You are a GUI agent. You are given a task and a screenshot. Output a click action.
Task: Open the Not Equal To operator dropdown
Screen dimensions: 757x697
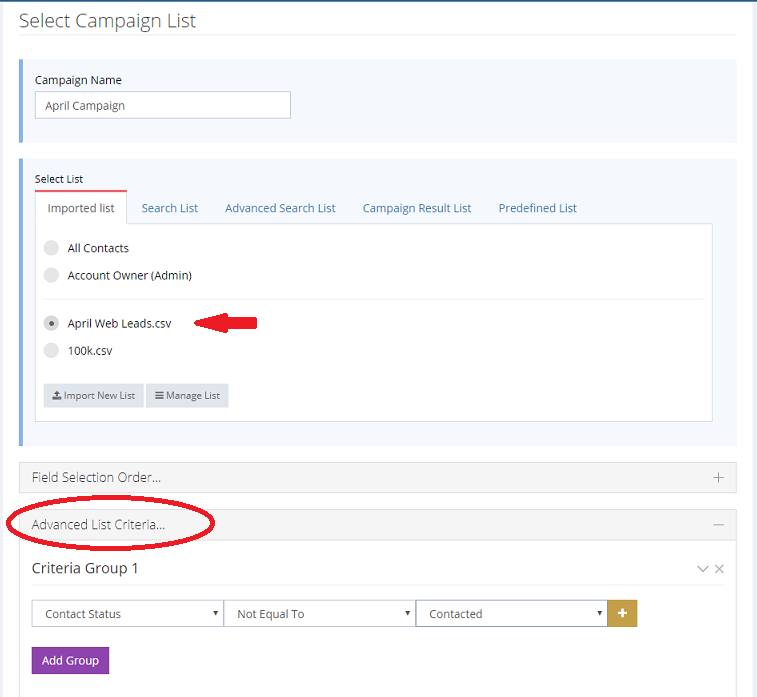tap(319, 614)
